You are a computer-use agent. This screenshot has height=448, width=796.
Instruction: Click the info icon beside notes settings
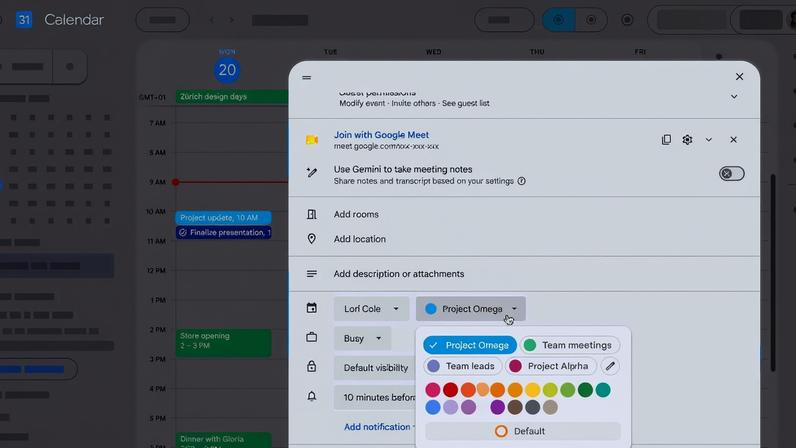point(521,181)
